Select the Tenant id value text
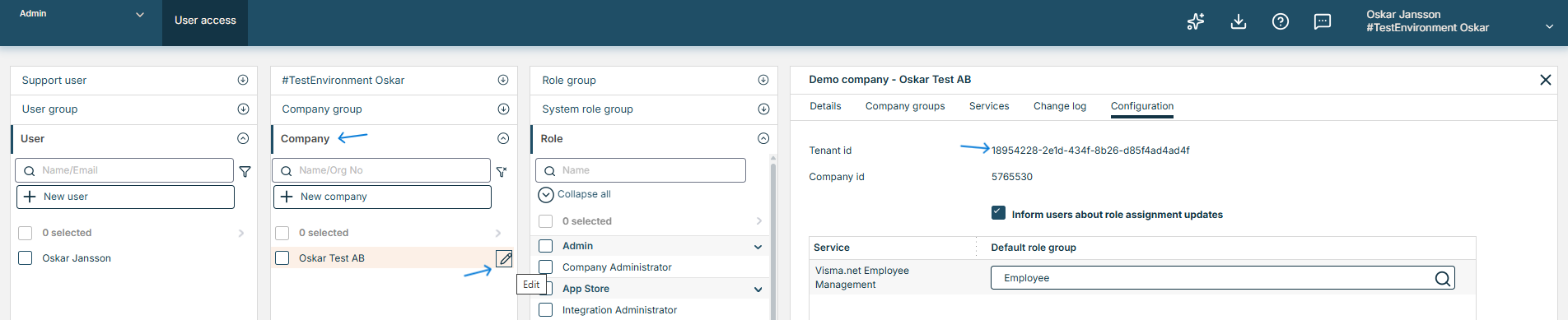 1090,151
